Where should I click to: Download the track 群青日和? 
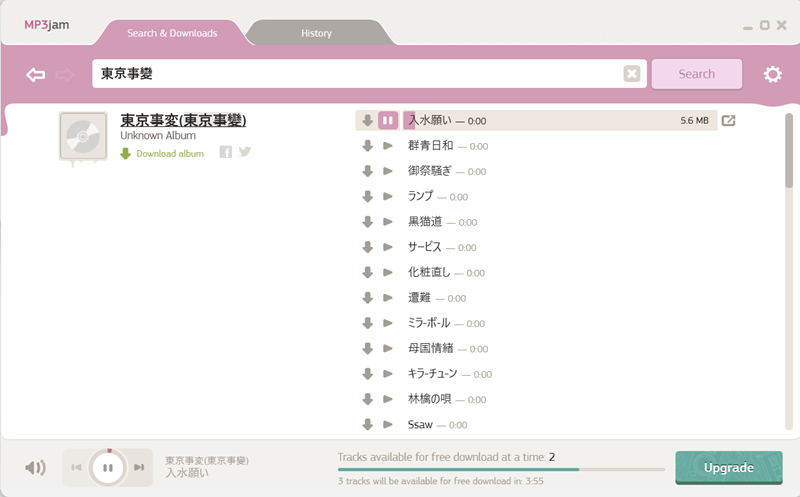pyautogui.click(x=367, y=146)
